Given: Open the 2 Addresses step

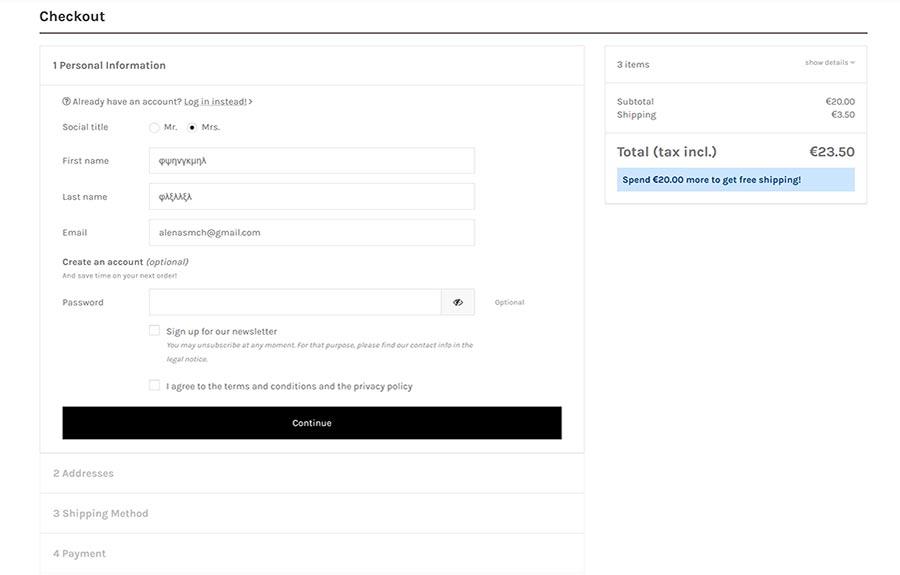Looking at the screenshot, I should (312, 473).
